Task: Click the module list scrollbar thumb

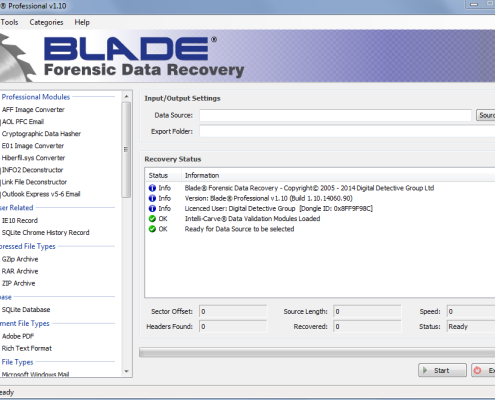Action: point(126,150)
